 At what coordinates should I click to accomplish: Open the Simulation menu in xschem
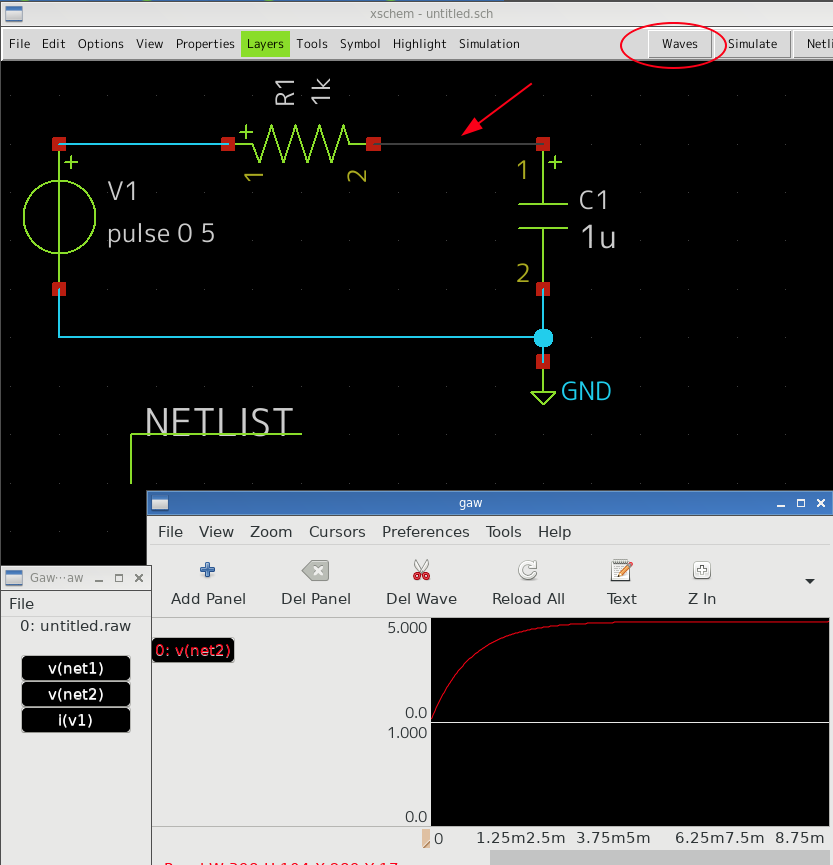pos(489,44)
